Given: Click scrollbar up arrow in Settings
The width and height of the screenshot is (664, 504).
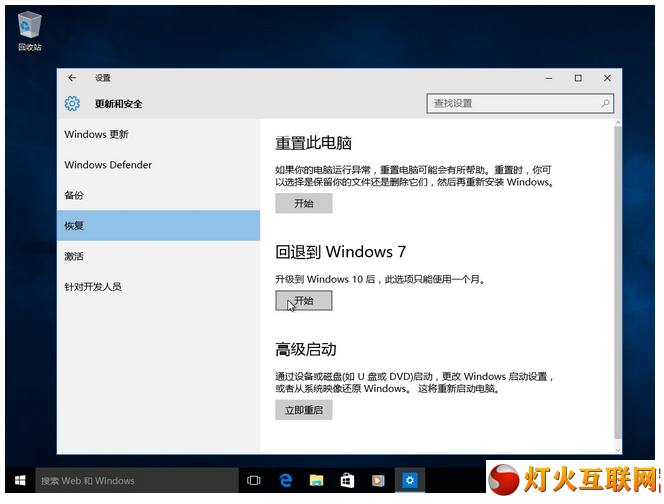Looking at the screenshot, I should click(x=618, y=123).
